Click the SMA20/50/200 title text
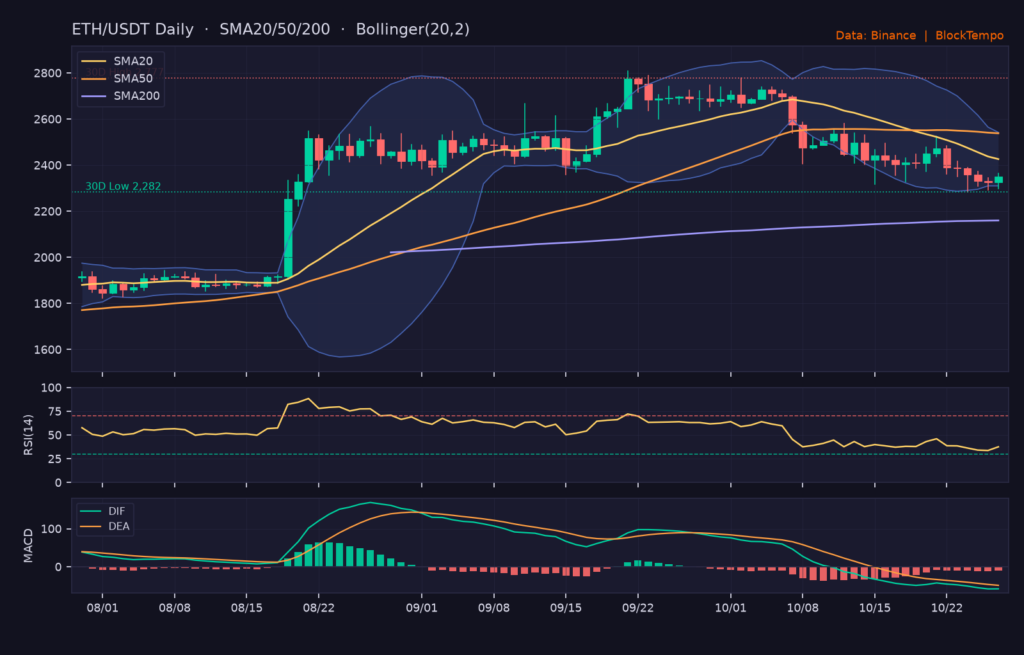The image size is (1024, 655). click(x=274, y=29)
